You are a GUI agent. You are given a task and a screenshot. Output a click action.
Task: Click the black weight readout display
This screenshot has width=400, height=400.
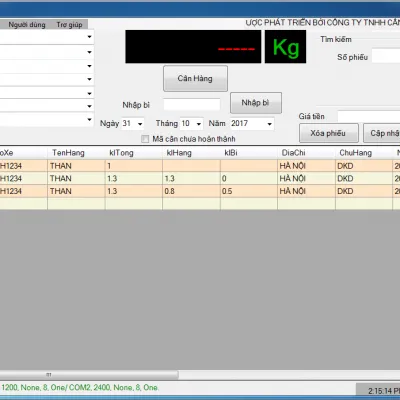pos(193,47)
